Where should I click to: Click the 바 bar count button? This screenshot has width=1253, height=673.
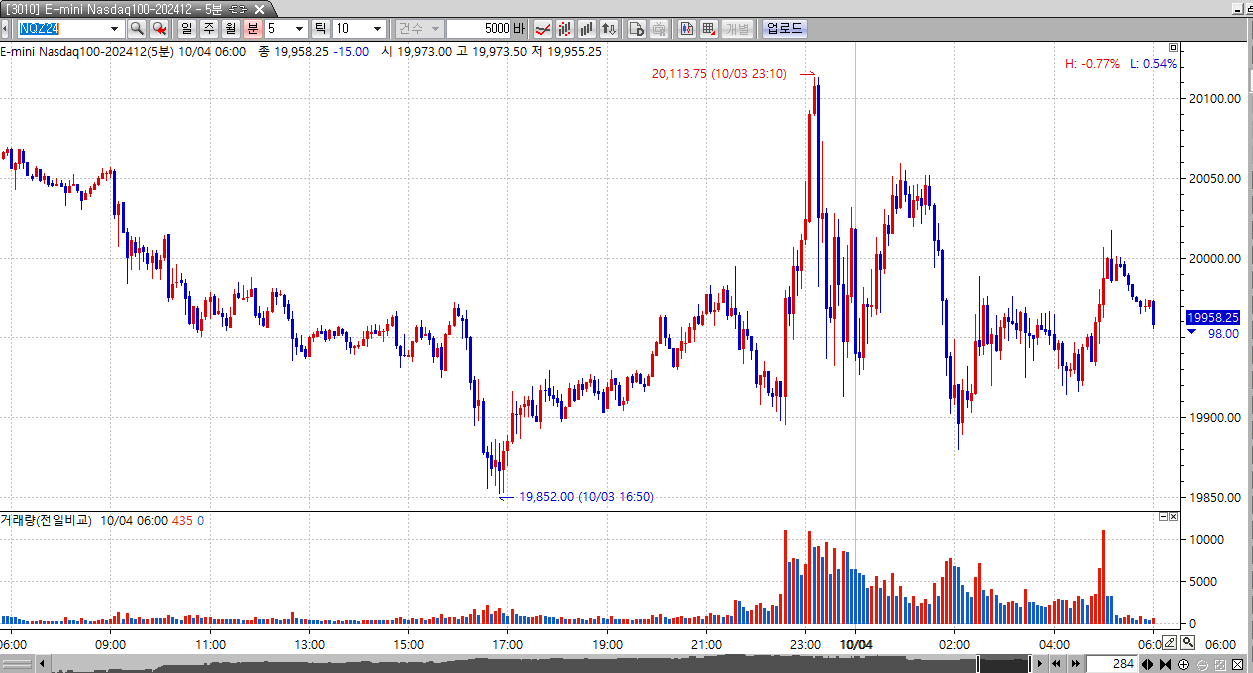point(519,29)
